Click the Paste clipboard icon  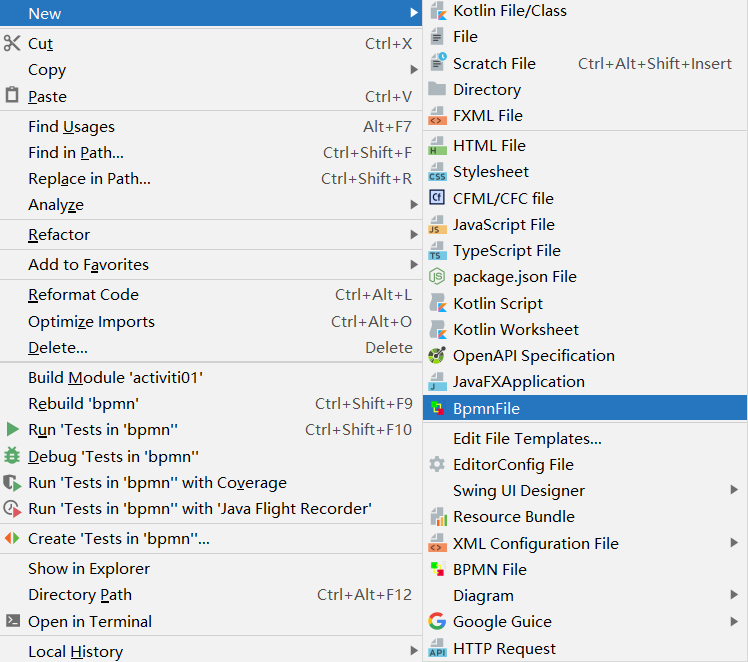click(x=12, y=95)
